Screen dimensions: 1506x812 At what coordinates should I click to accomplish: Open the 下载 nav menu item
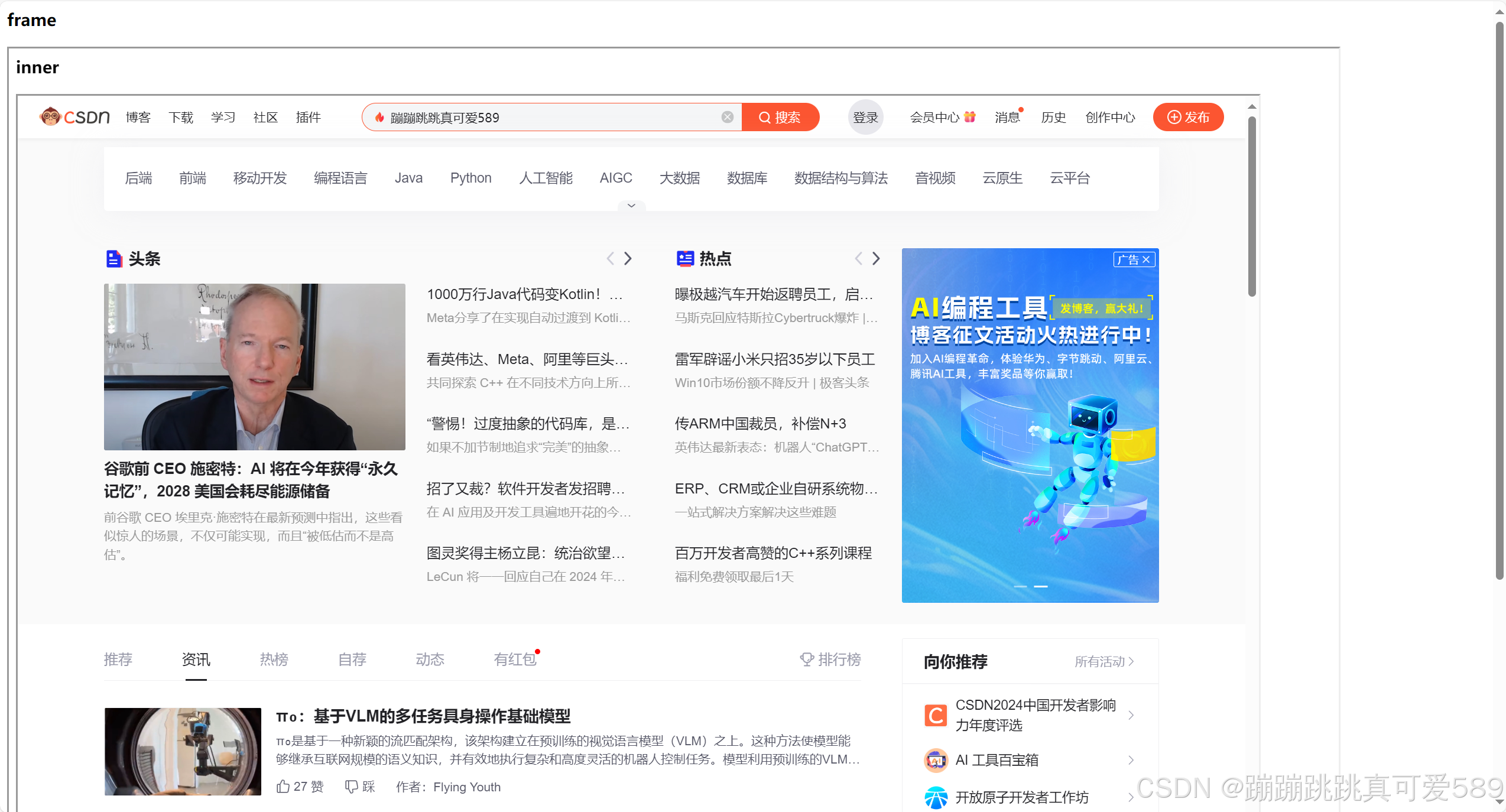click(x=181, y=117)
